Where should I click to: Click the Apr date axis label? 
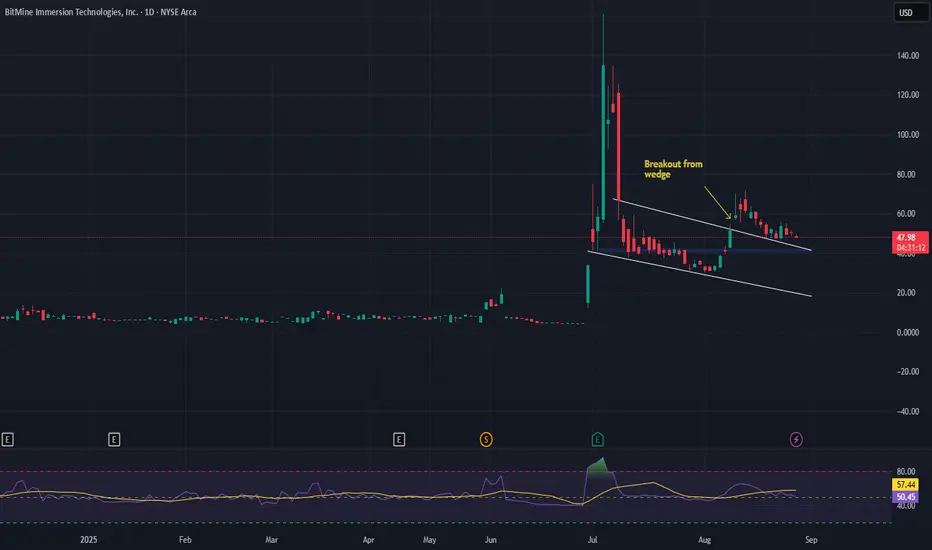[x=369, y=540]
